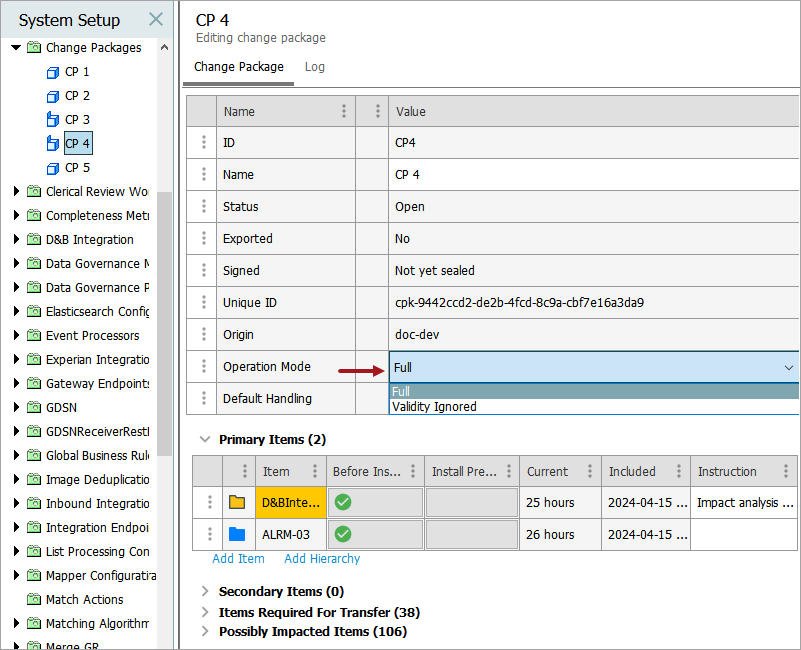The image size is (801, 650).
Task: Select CP 5 in the tree
Action: (78, 168)
